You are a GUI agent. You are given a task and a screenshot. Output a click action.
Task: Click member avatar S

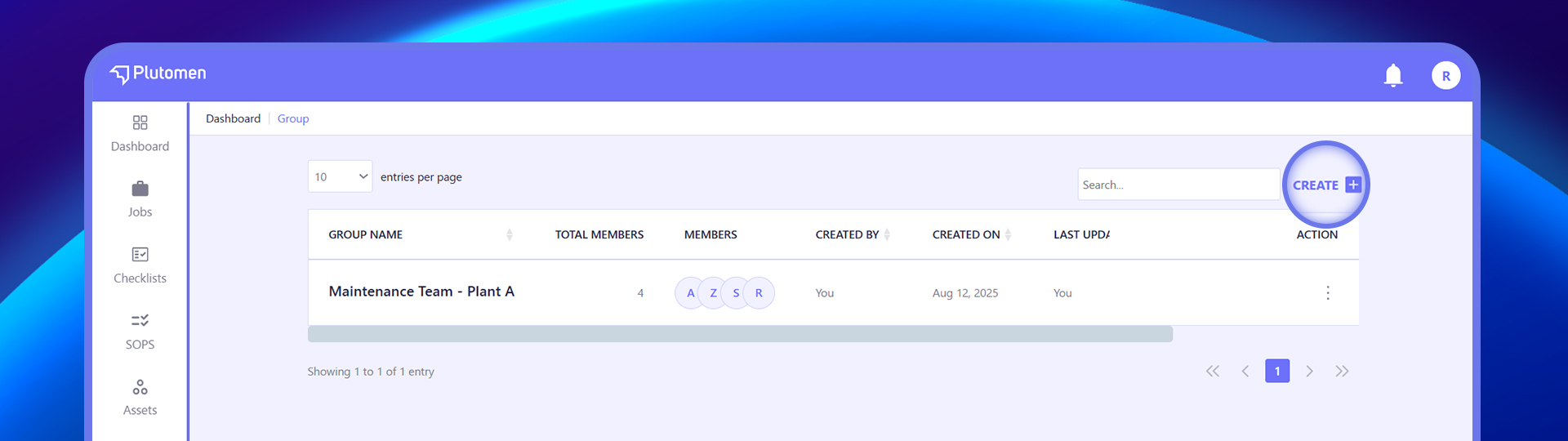coord(737,293)
